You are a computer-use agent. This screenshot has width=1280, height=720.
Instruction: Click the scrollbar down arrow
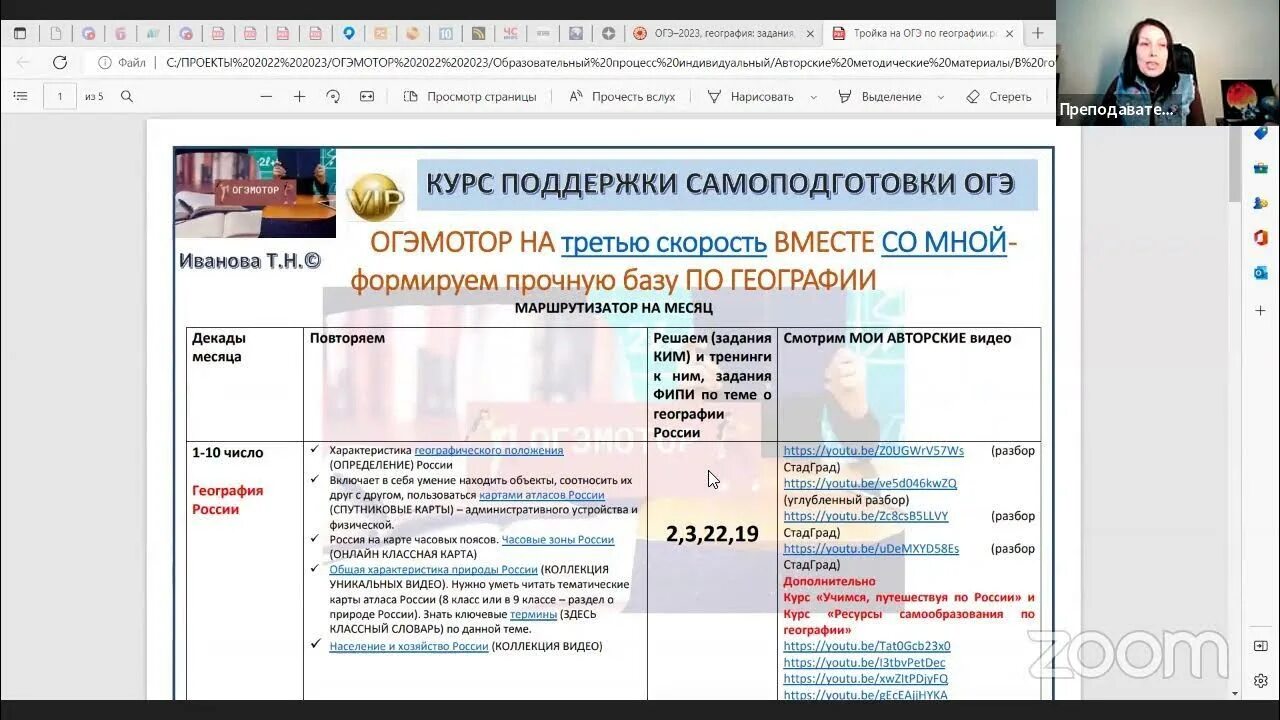click(x=1234, y=693)
